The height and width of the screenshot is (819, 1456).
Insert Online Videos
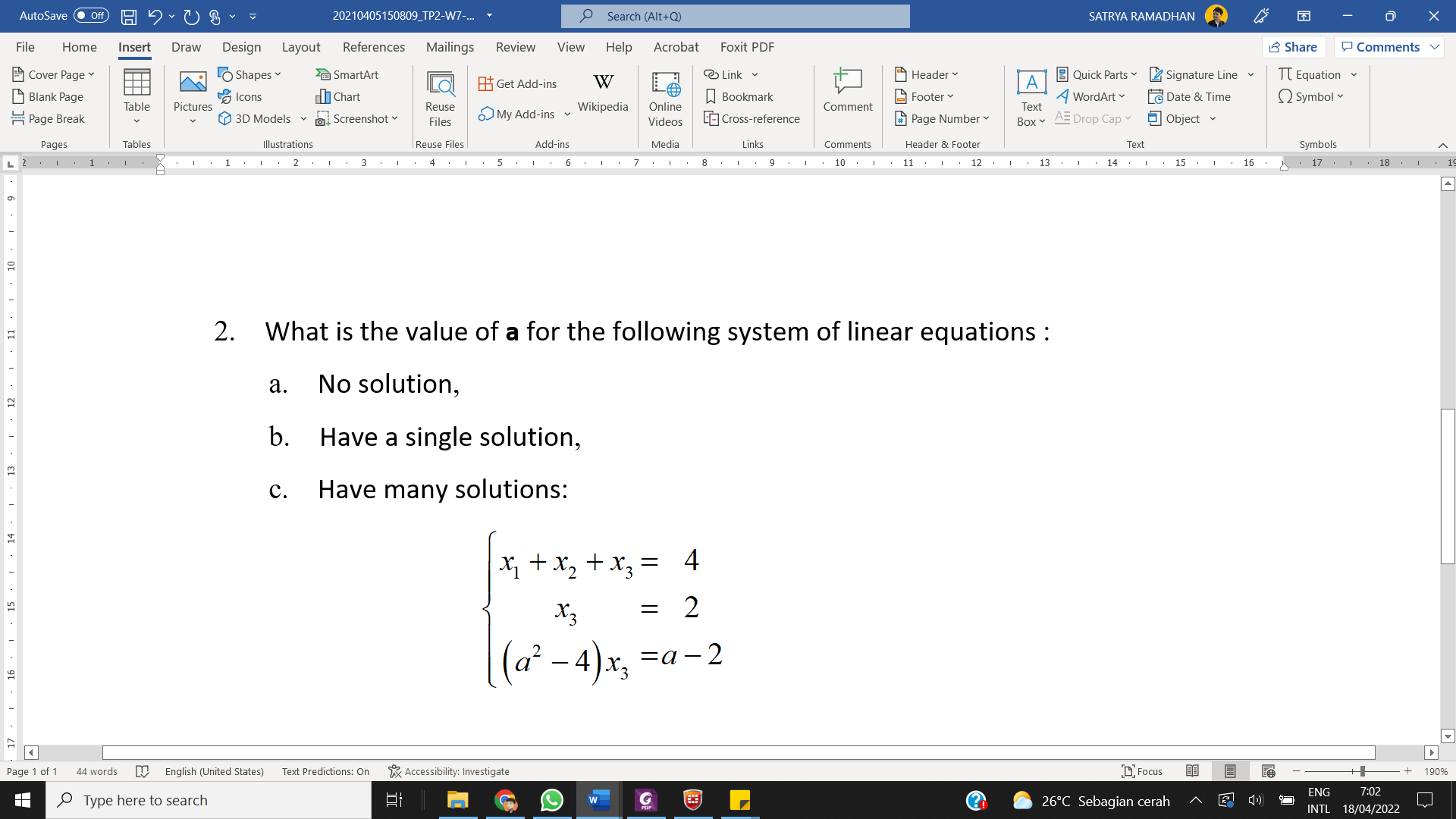(x=664, y=96)
